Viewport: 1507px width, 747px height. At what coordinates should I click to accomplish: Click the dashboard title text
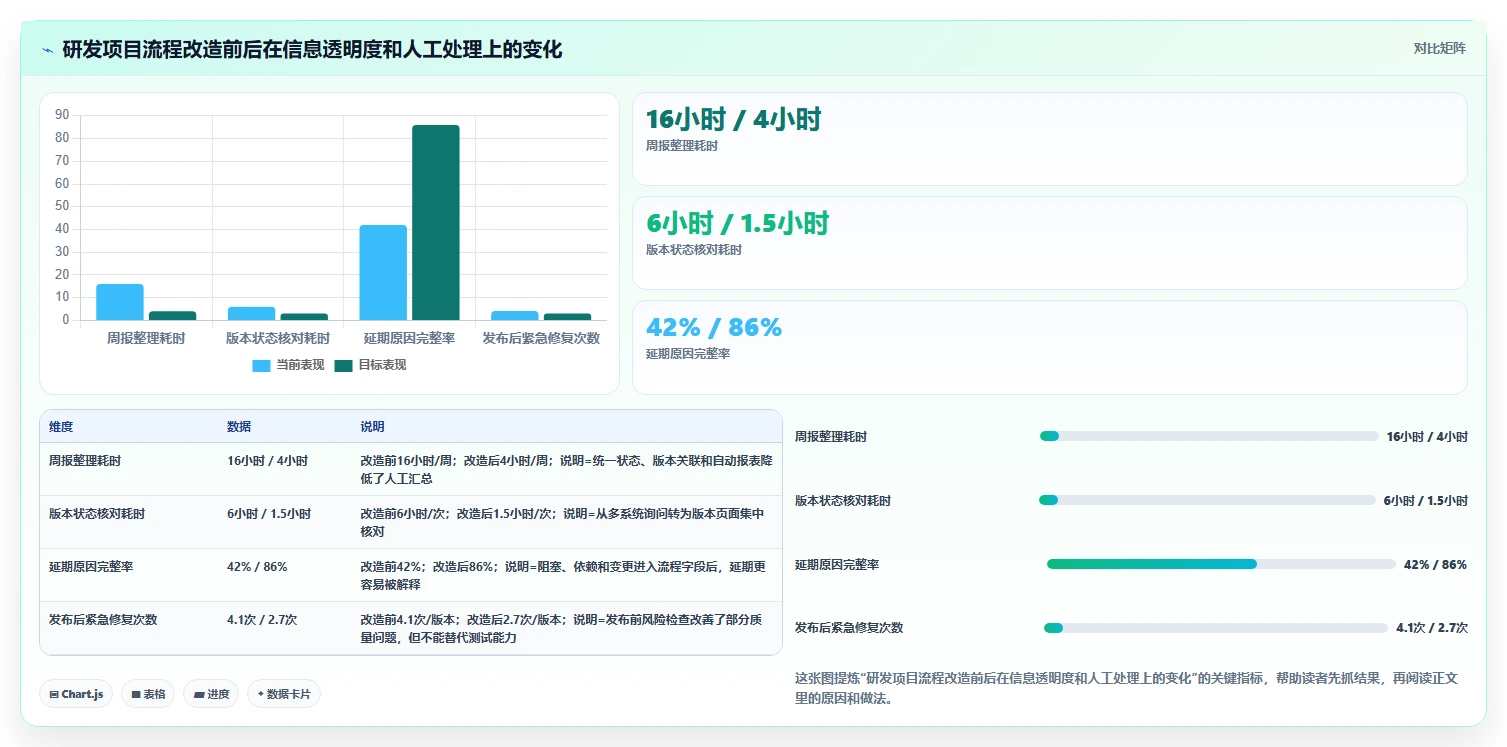click(312, 50)
